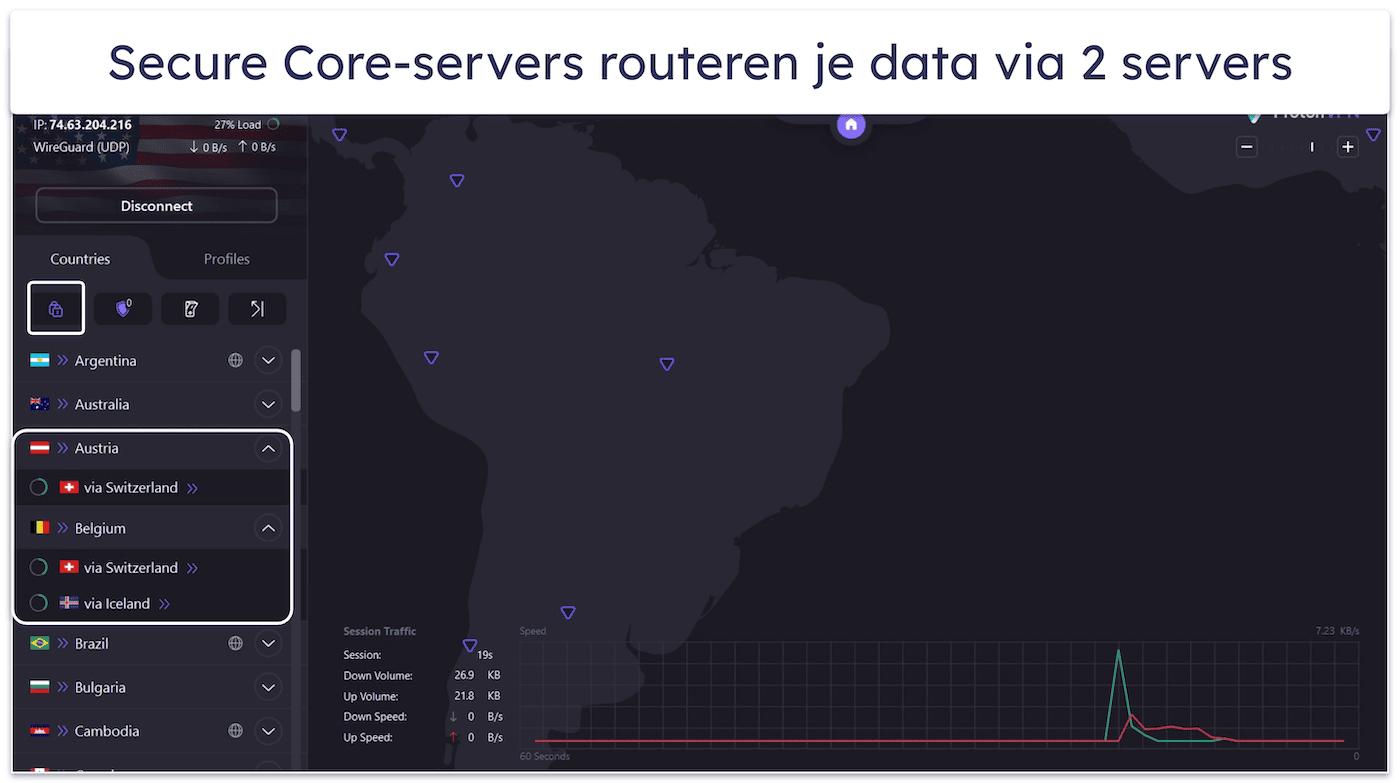
Task: Click the server load circle indicator
Action: click(x=273, y=125)
